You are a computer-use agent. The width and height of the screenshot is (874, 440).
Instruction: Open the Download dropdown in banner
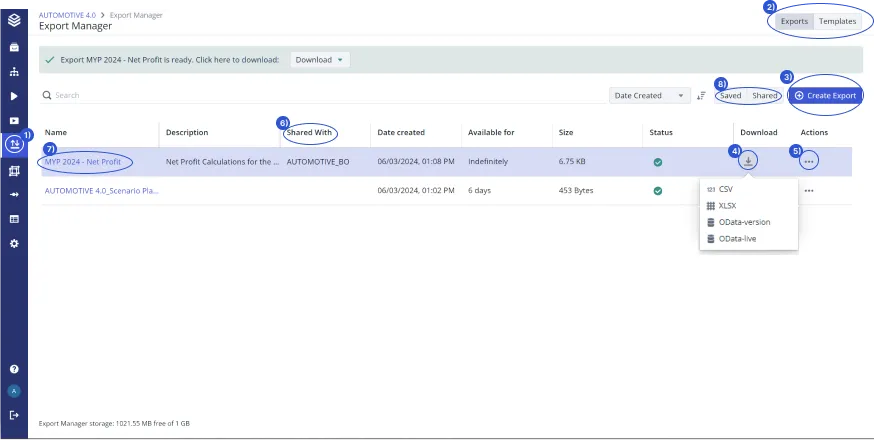click(x=320, y=60)
